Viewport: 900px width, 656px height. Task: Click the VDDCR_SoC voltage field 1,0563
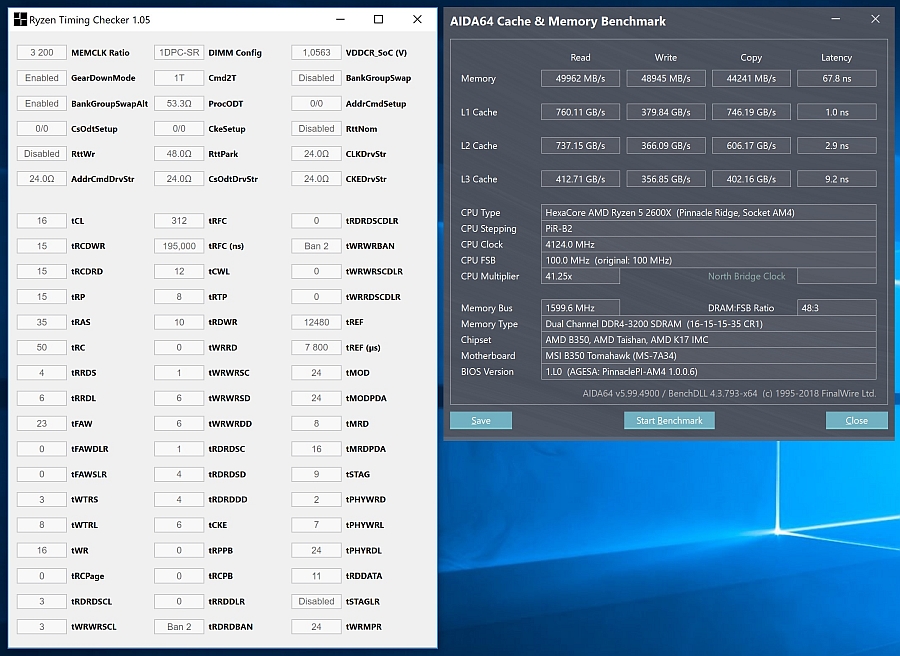click(316, 53)
